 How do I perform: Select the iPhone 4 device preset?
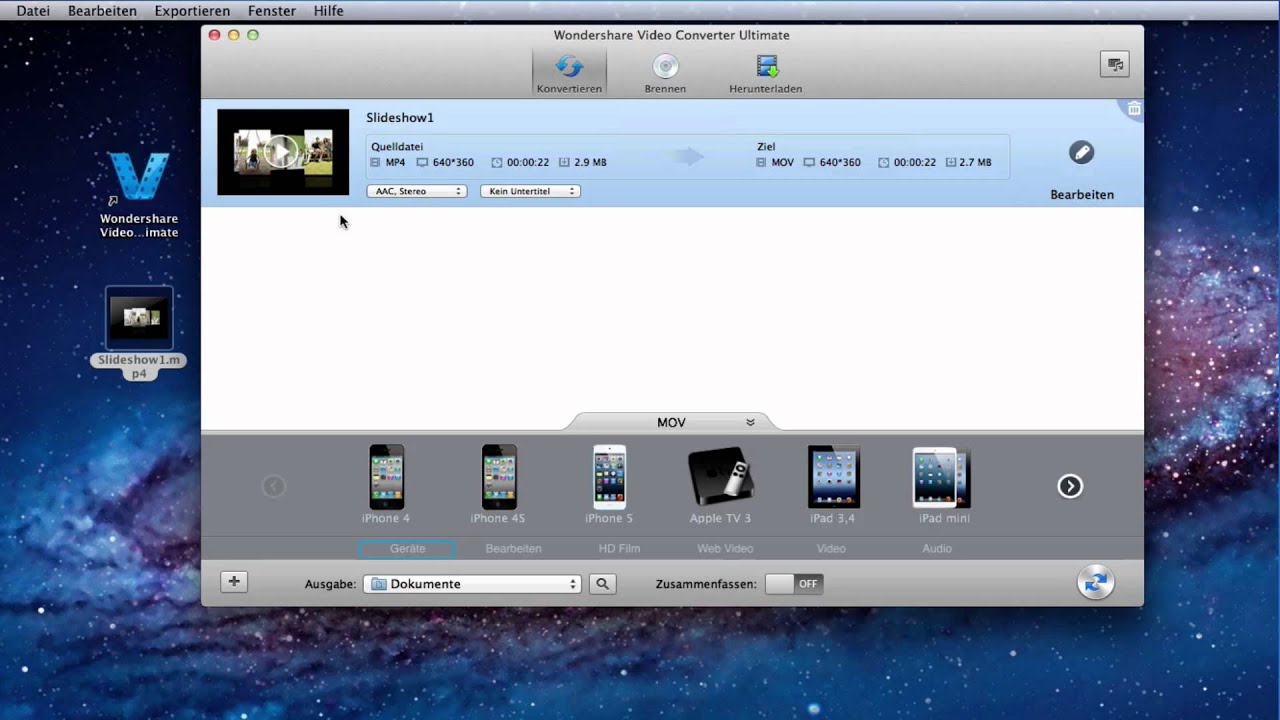pos(386,485)
